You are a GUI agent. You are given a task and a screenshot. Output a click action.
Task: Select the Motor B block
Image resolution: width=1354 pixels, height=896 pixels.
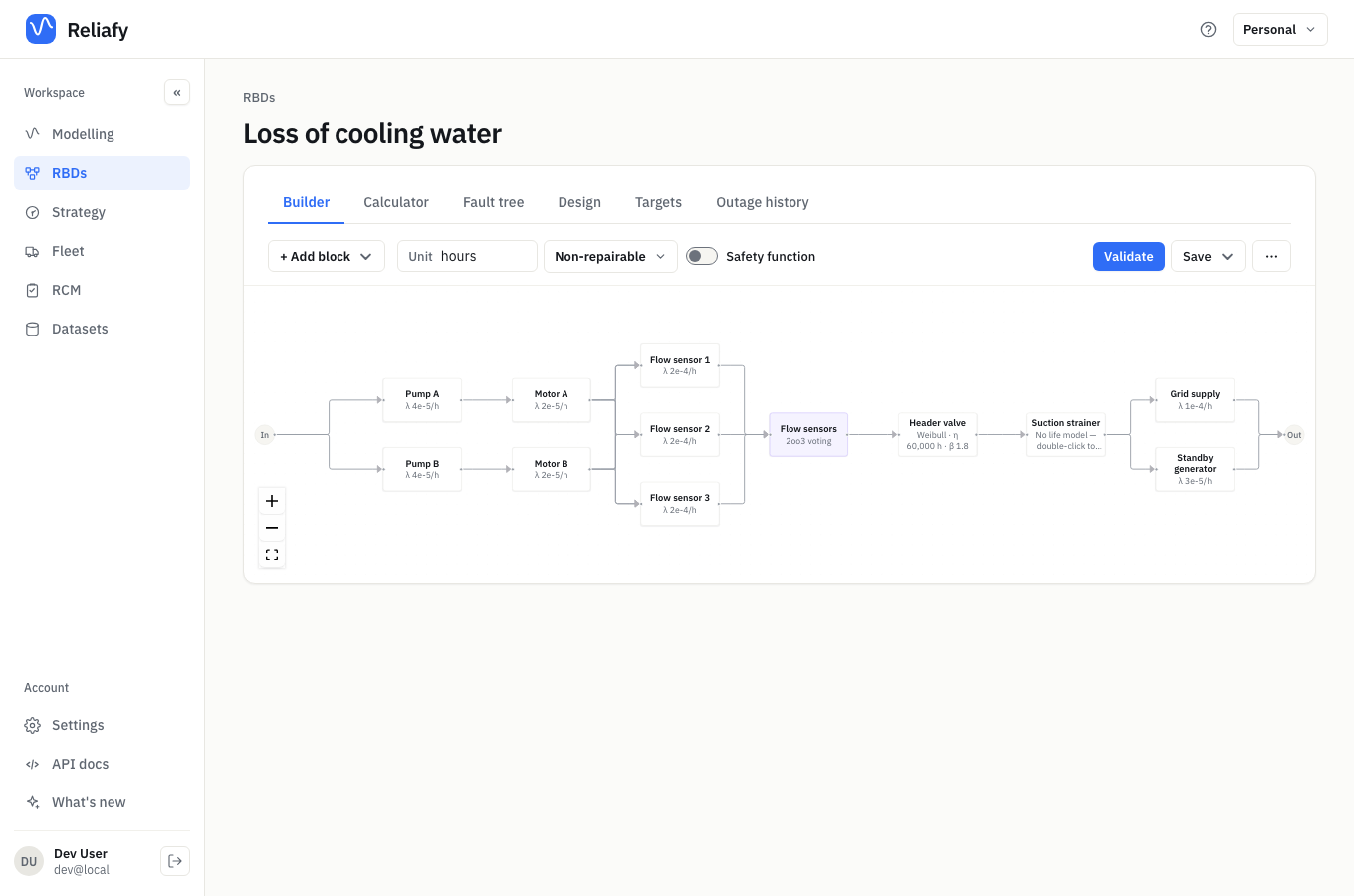pyautogui.click(x=551, y=469)
